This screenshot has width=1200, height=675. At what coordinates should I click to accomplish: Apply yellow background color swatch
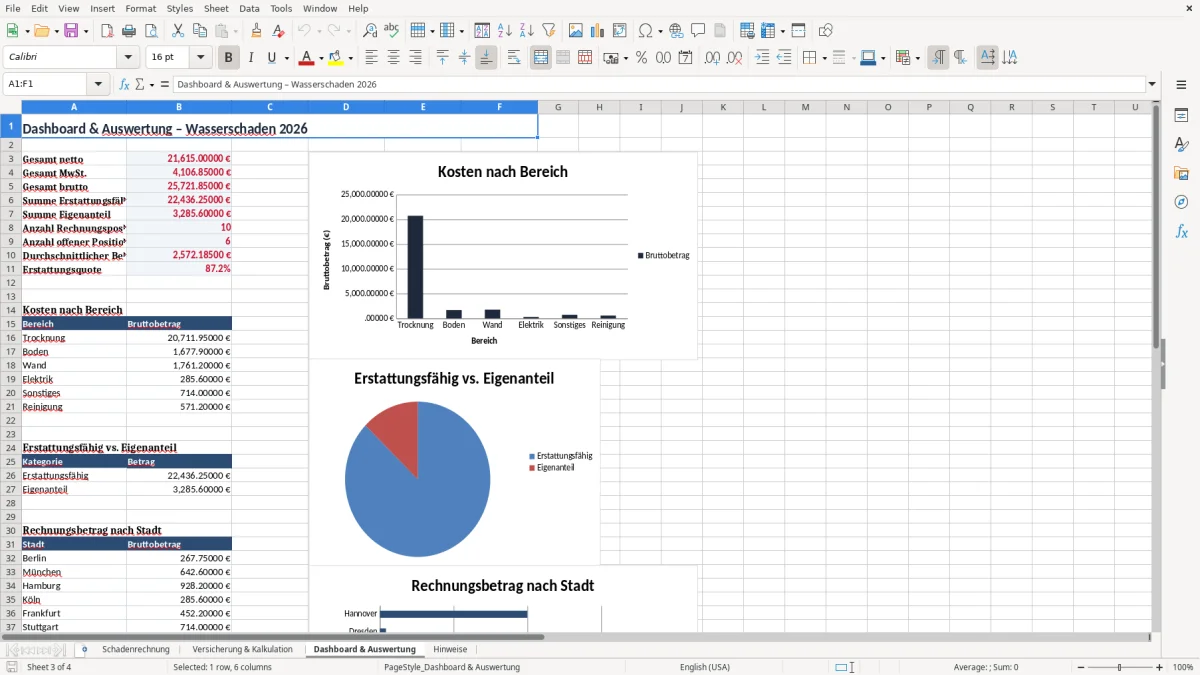coord(336,58)
